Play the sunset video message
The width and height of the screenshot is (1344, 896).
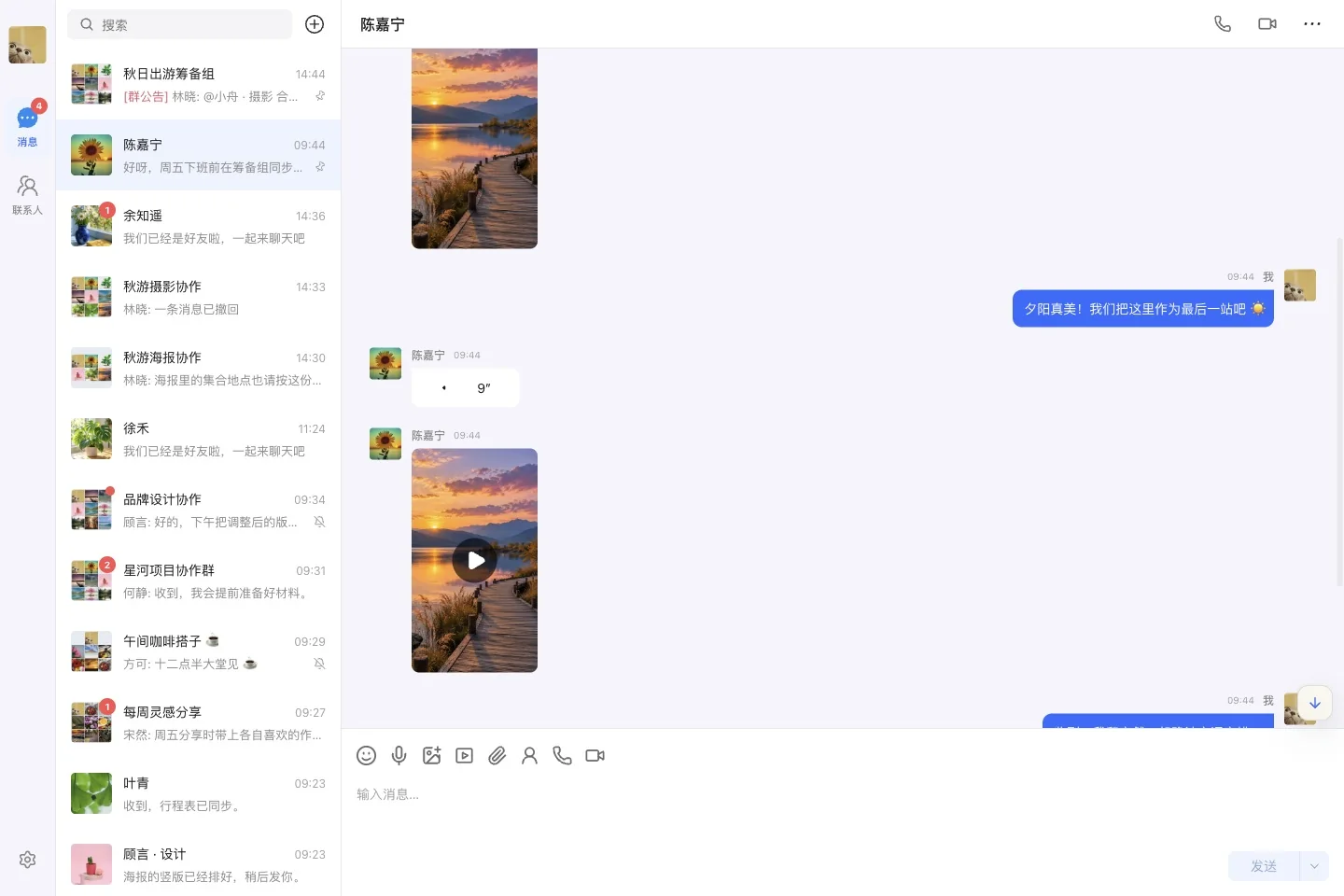475,560
